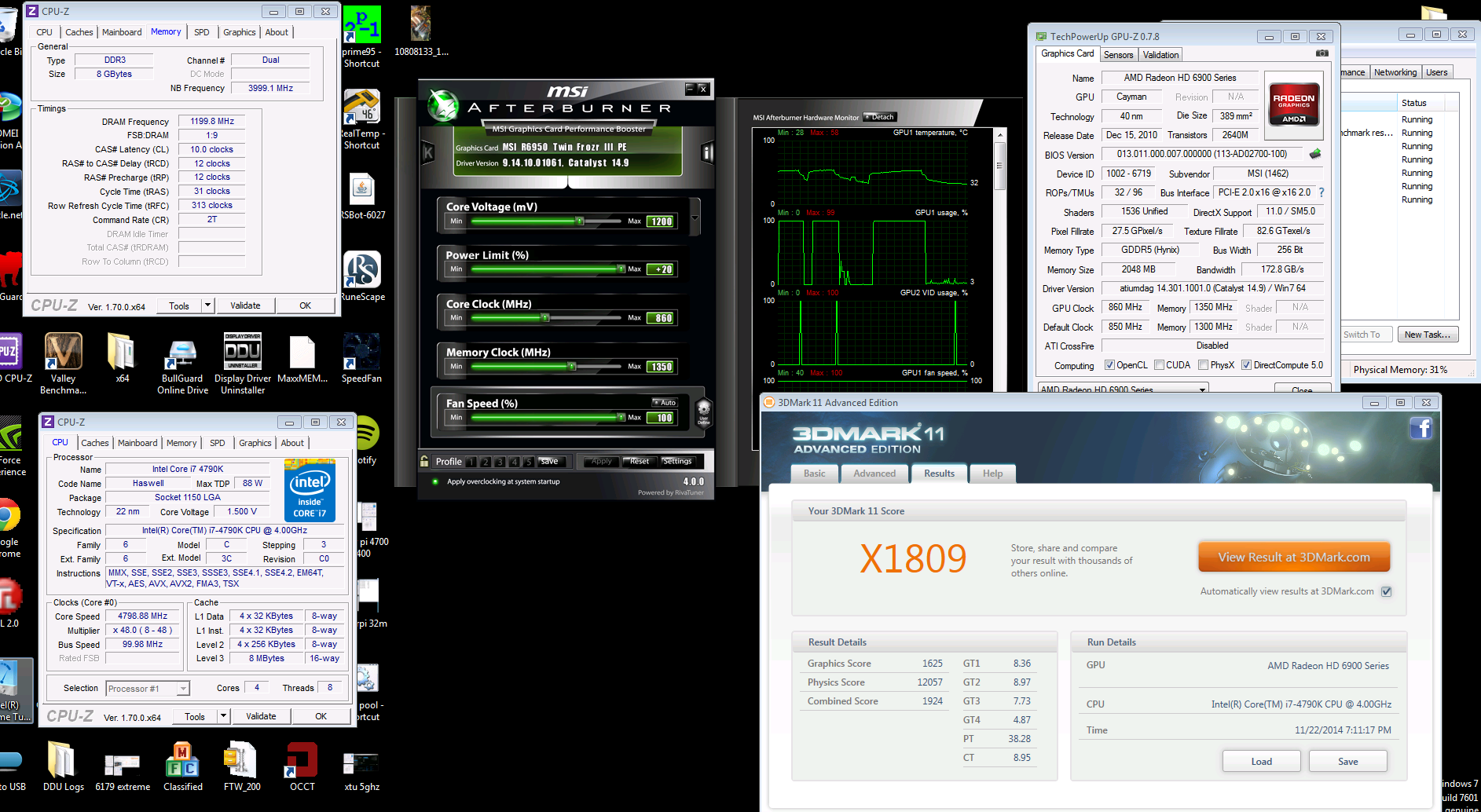Toggle DirectCompute 5.0 checkbox in GPU-Z
The image size is (1481, 812).
(x=1246, y=365)
